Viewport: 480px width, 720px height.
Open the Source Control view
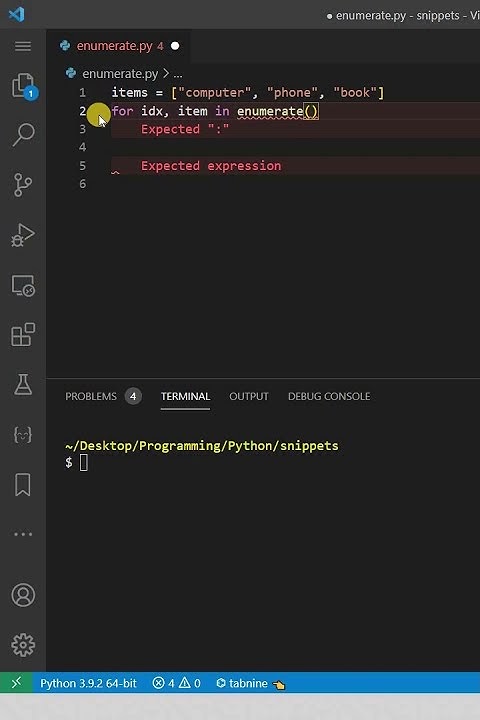[23, 185]
